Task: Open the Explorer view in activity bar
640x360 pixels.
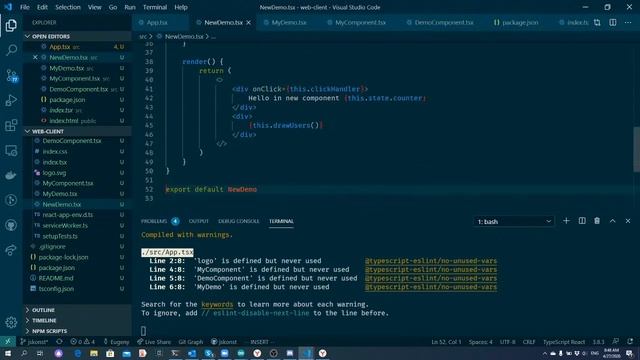Action: point(11,25)
